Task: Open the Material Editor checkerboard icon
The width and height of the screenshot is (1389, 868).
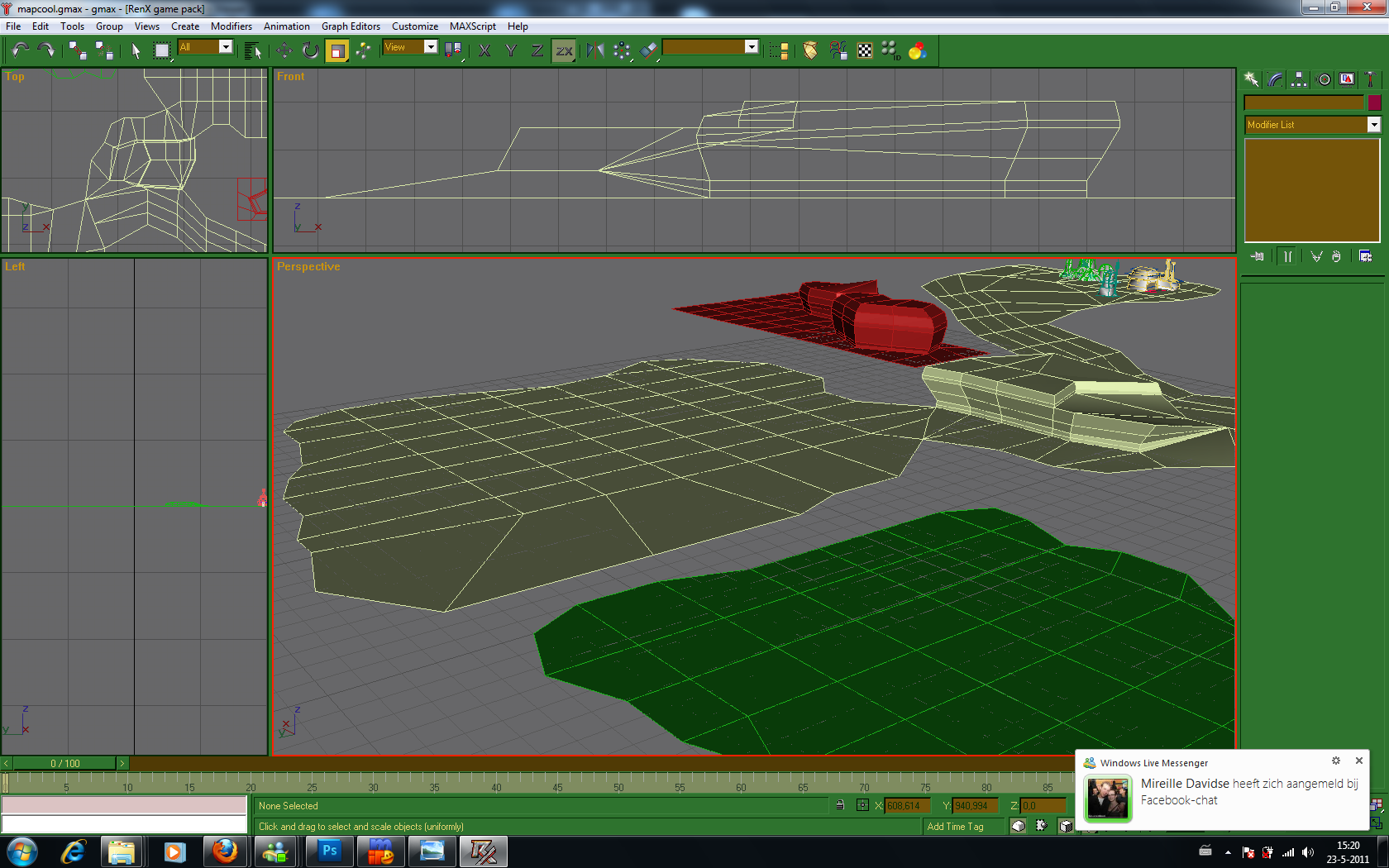Action: (x=864, y=50)
